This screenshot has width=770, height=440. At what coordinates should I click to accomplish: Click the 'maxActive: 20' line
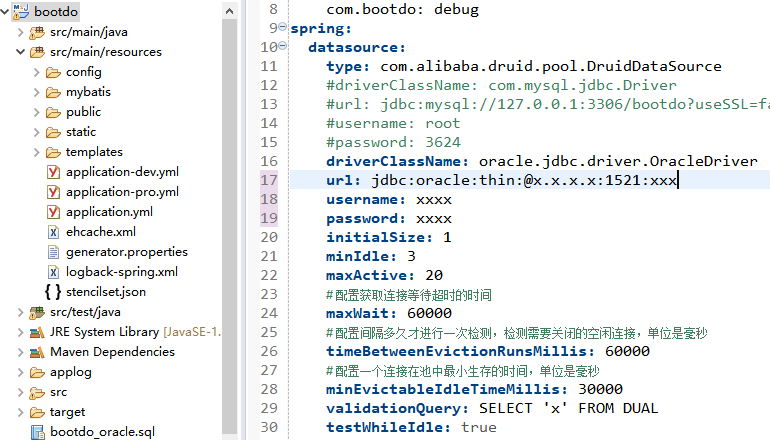click(x=384, y=275)
